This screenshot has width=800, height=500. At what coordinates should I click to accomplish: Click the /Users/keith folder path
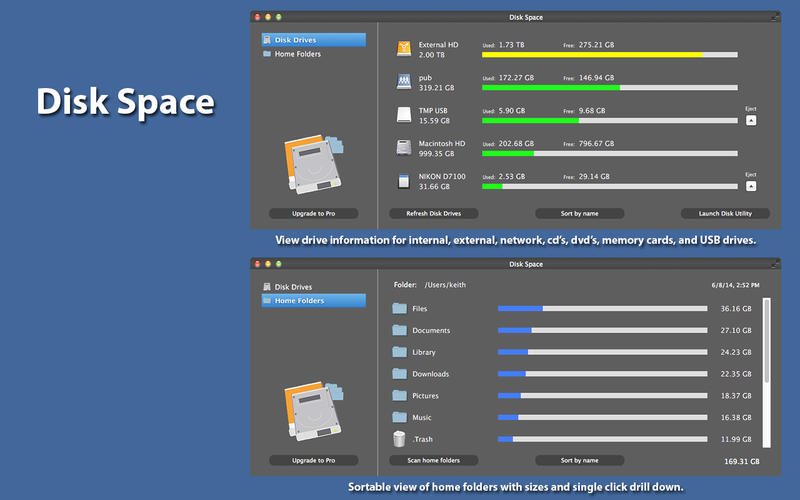pos(445,285)
